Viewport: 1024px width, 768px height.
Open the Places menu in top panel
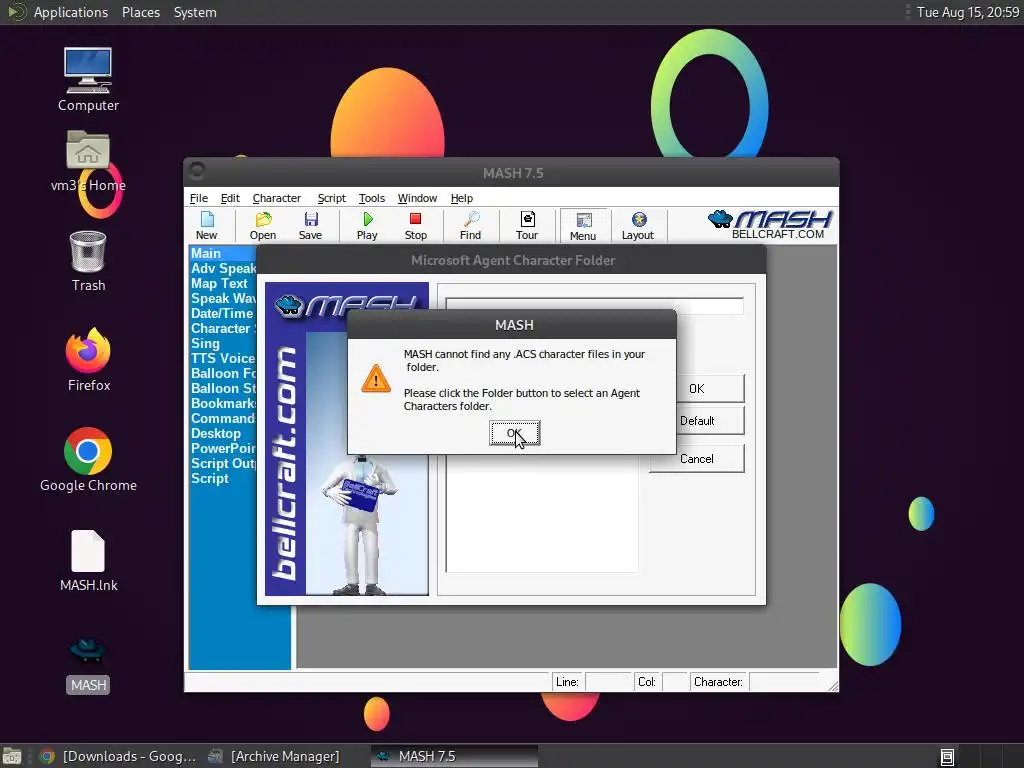(x=141, y=12)
